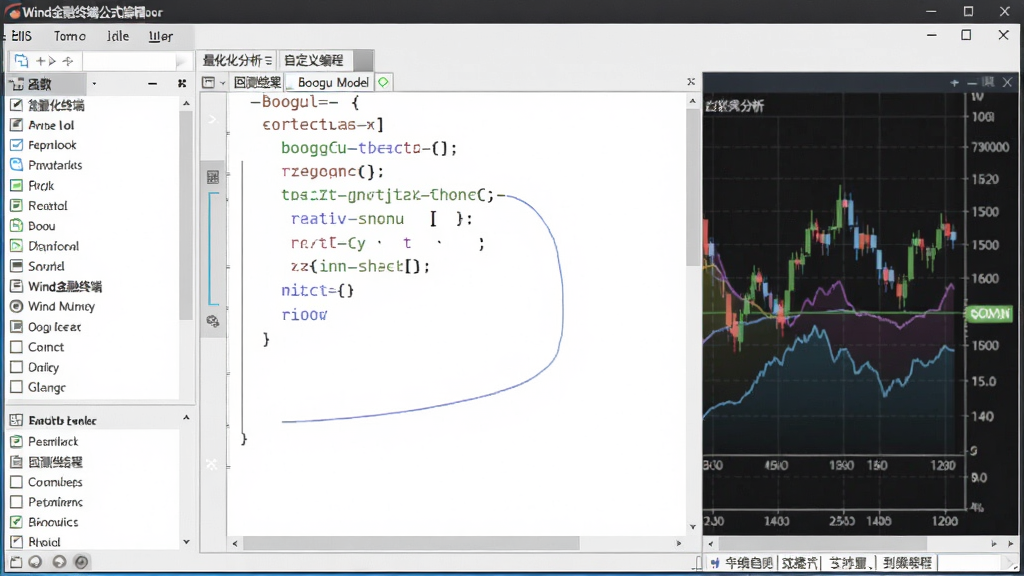Open dropdown arrow beside editor layout icon
Viewport: 1024px width, 576px height.
(223, 83)
